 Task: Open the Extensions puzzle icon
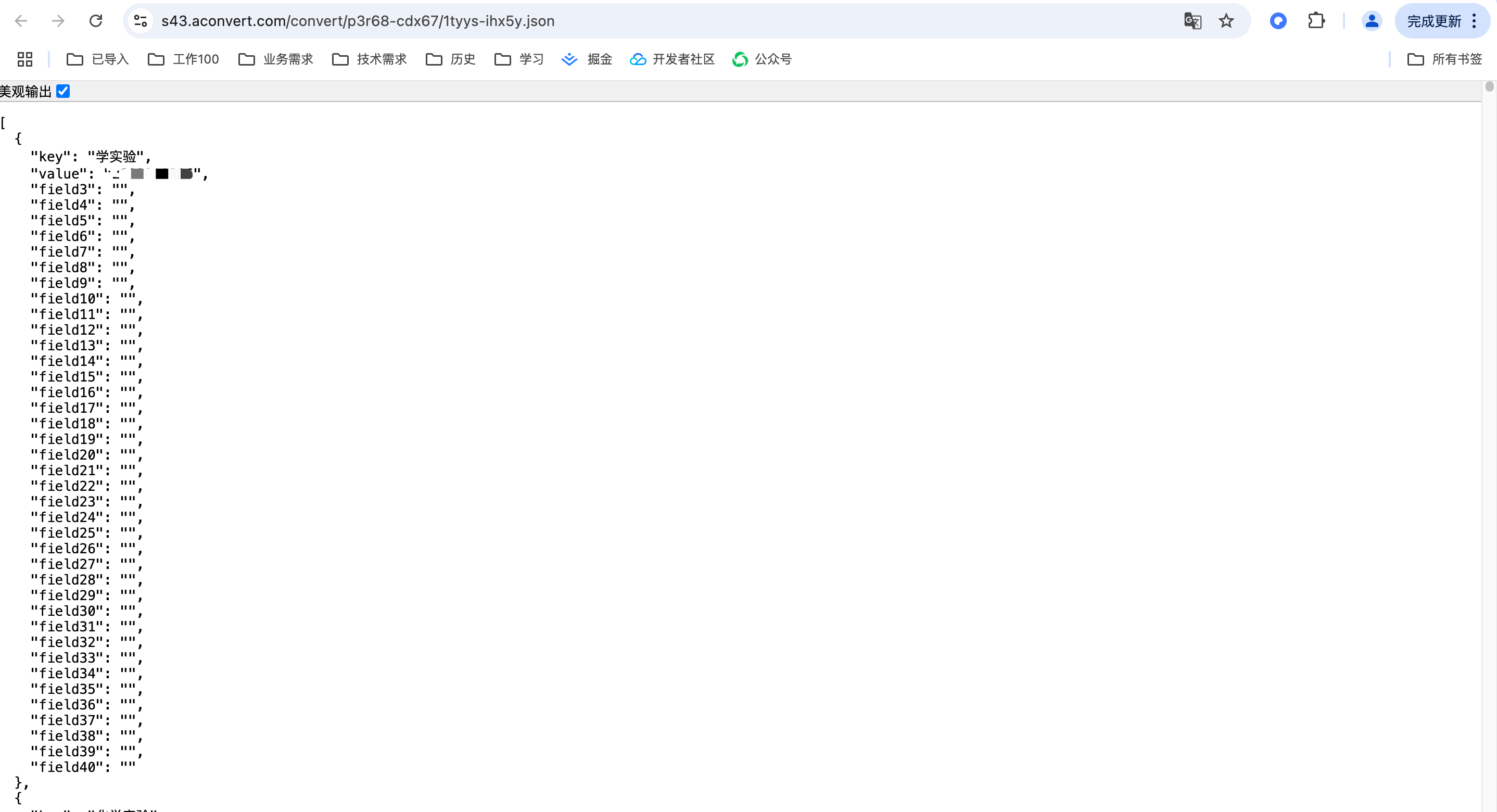1316,21
